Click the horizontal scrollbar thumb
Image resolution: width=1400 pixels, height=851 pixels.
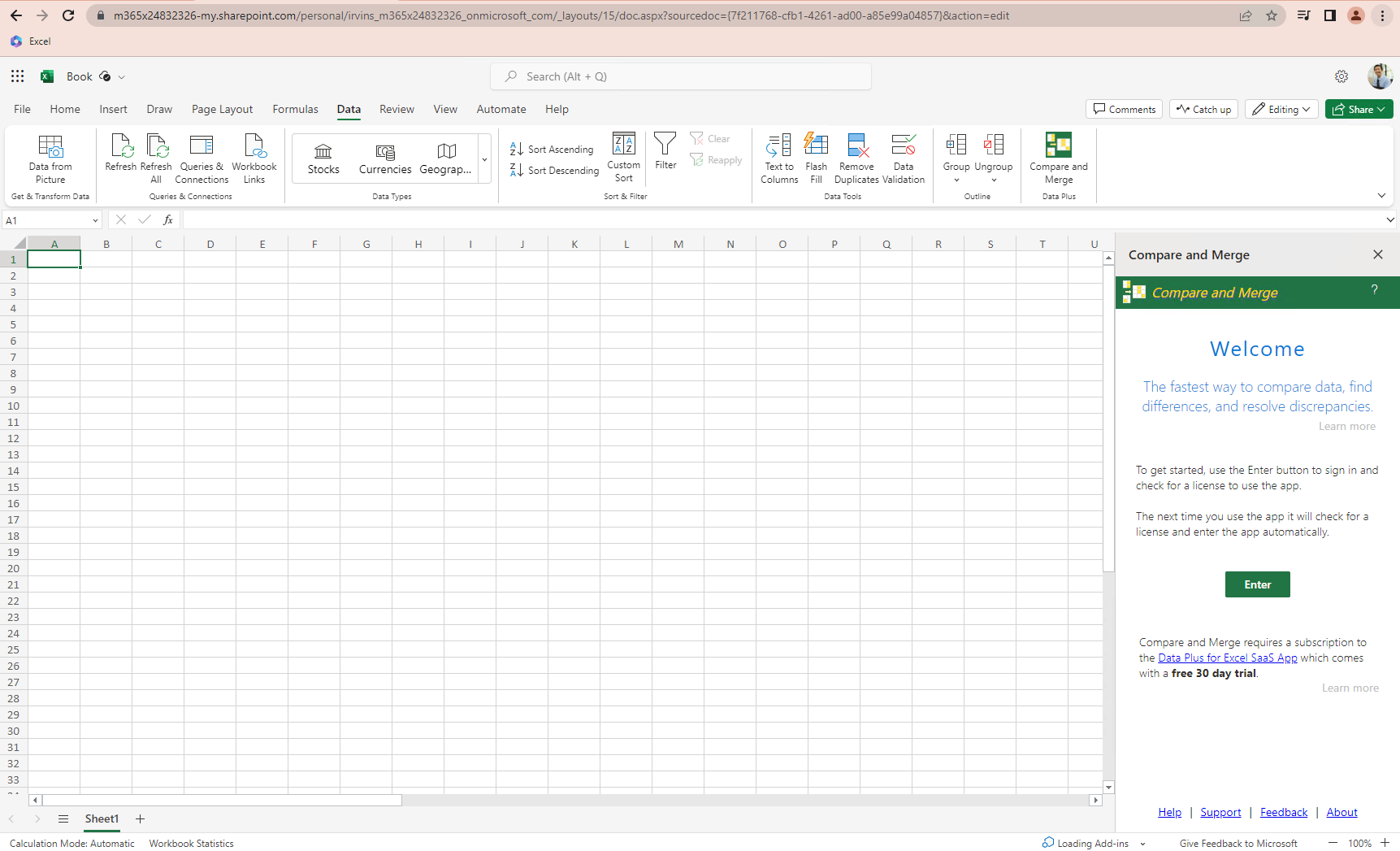[x=222, y=801]
